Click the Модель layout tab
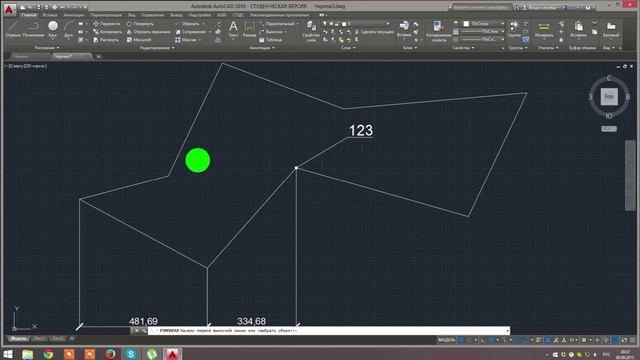640x360 pixels. 18,338
